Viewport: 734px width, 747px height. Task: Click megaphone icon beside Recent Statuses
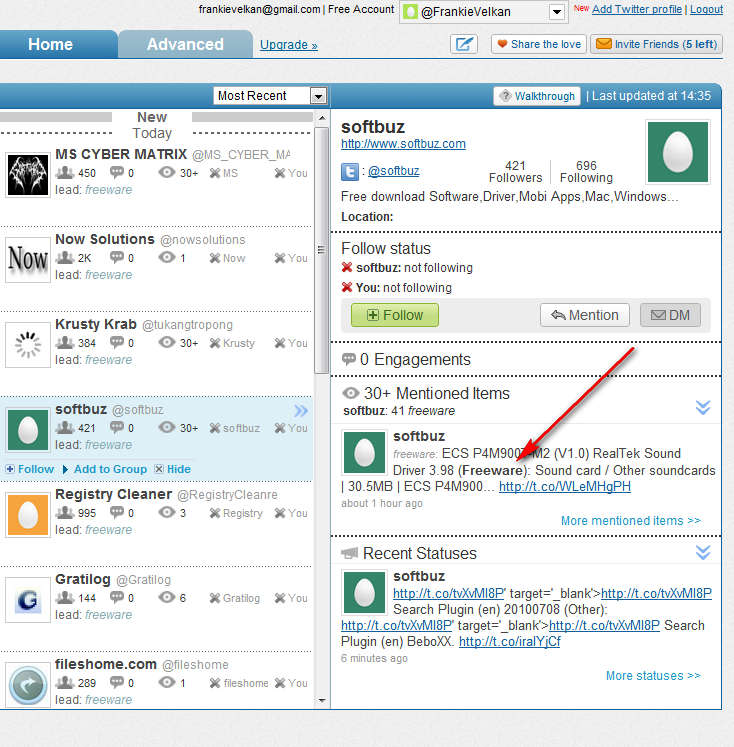[350, 553]
